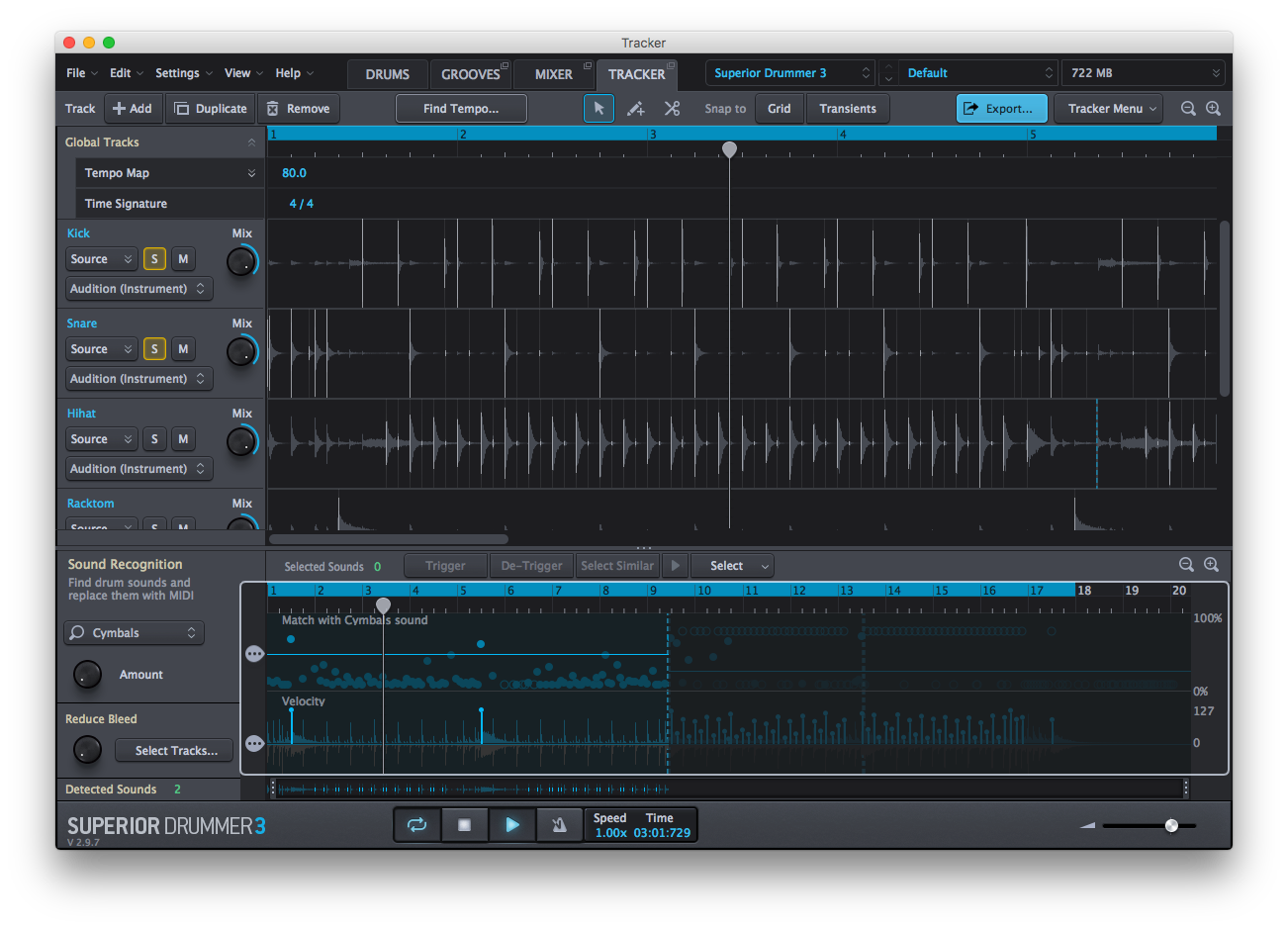The image size is (1288, 929).
Task: Click the Select Tracks... button
Action: coord(175,751)
